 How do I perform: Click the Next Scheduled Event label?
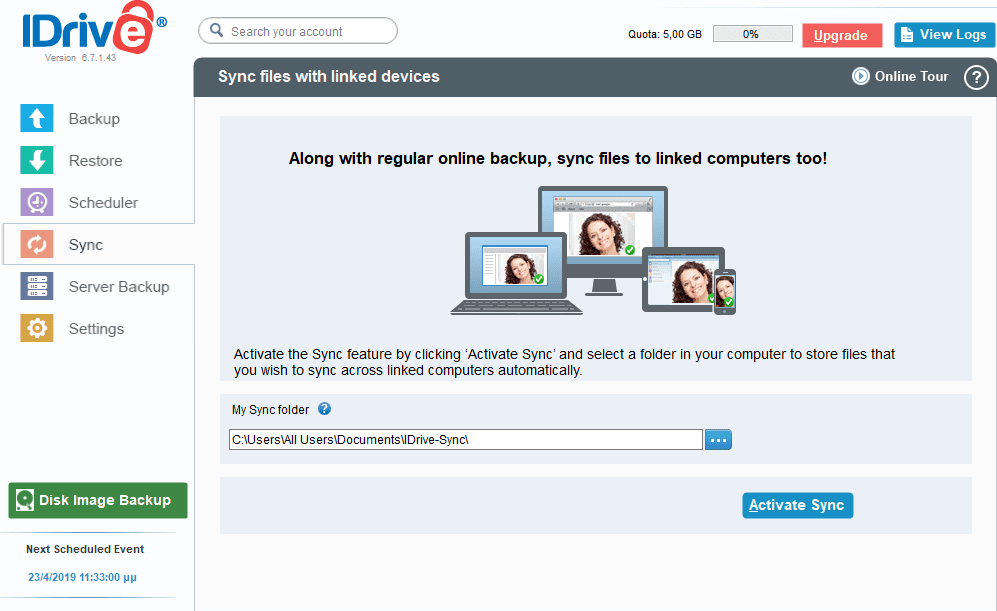pyautogui.click(x=85, y=549)
